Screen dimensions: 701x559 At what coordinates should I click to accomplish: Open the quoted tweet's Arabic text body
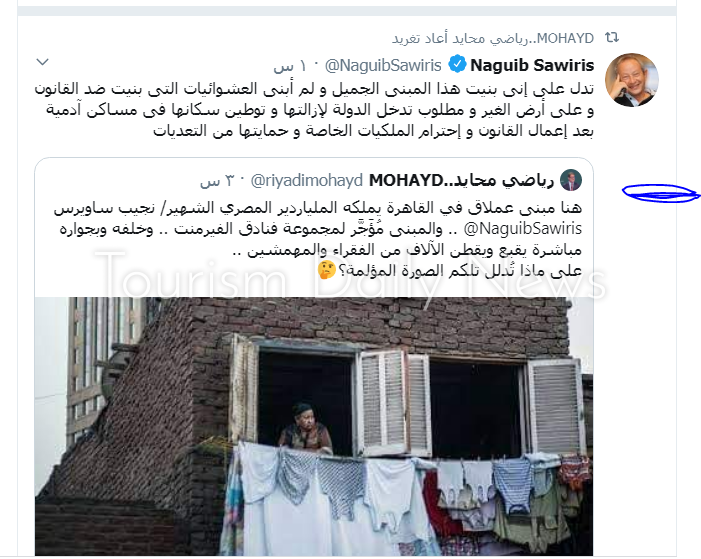[318, 239]
